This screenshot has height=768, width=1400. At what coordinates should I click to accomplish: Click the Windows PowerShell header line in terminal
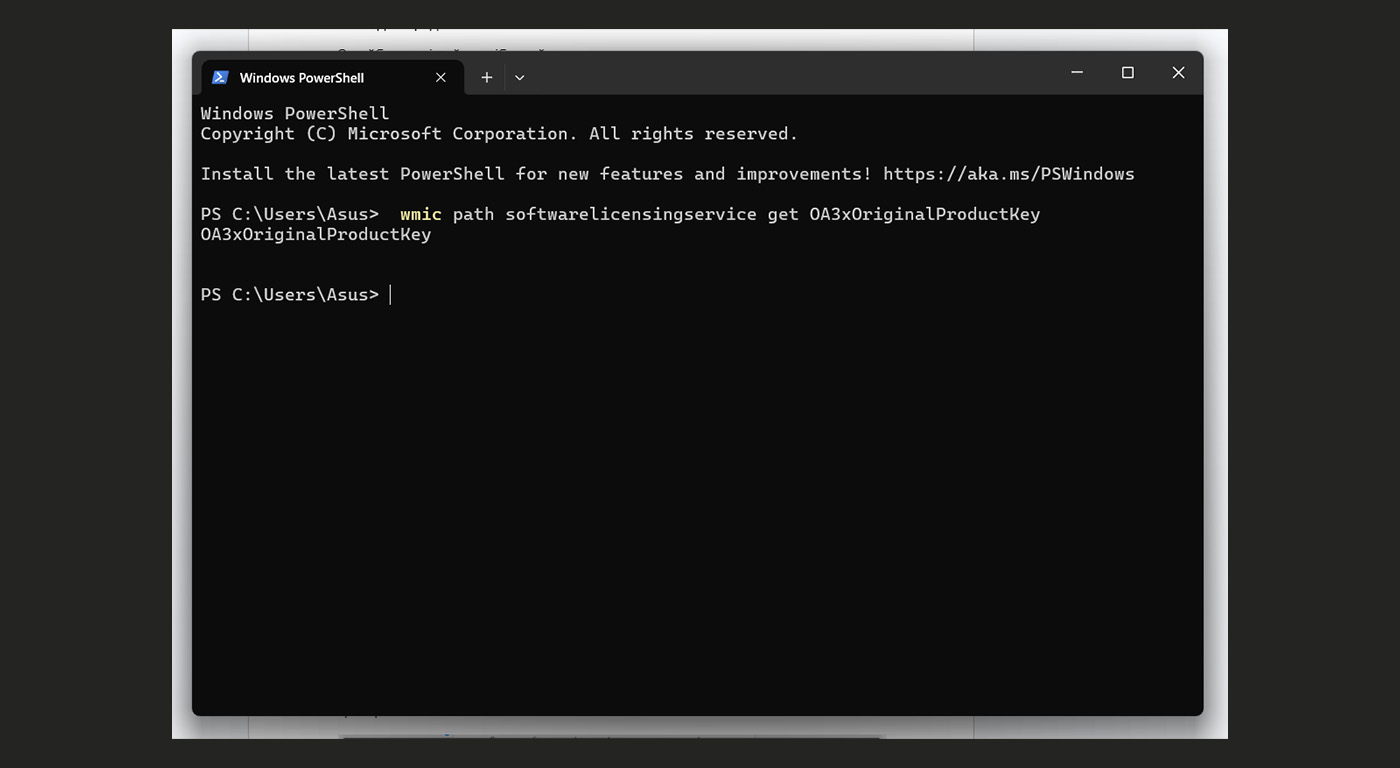pyautogui.click(x=295, y=114)
